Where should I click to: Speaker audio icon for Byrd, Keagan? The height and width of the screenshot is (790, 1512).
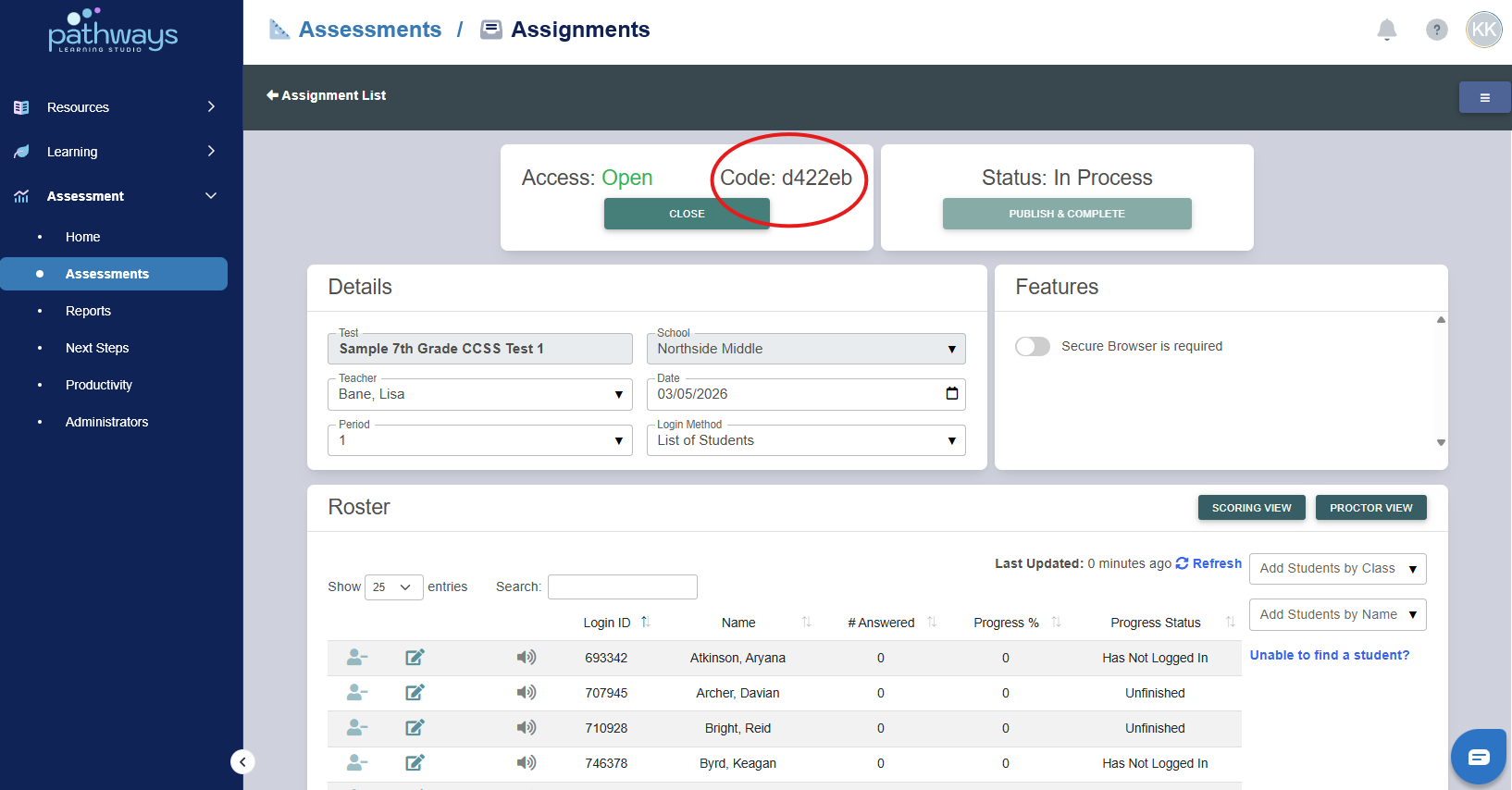[527, 762]
